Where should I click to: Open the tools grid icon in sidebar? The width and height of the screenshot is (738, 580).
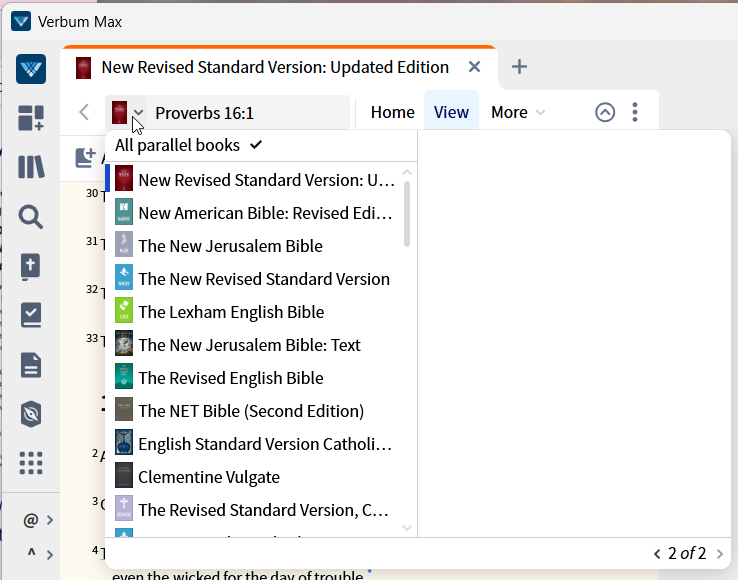click(x=31, y=463)
